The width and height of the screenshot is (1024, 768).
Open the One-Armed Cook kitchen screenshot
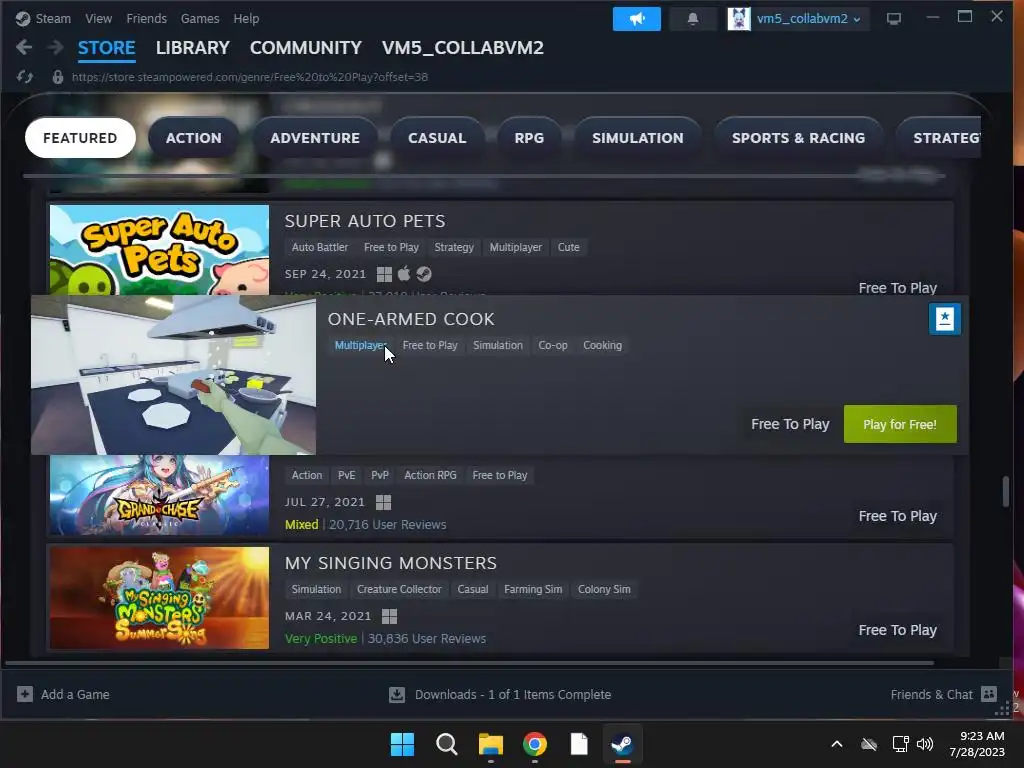click(x=174, y=375)
